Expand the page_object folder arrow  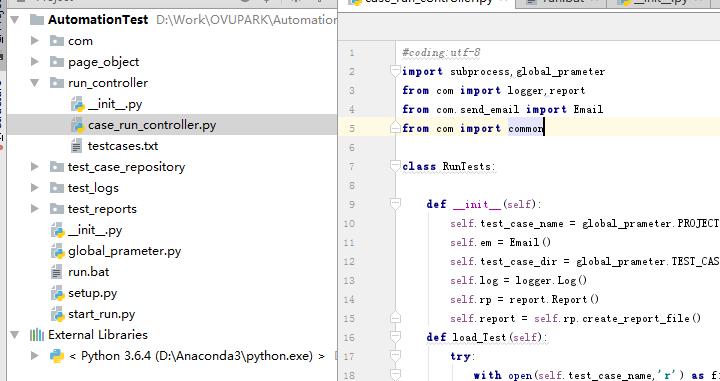tap(34, 62)
